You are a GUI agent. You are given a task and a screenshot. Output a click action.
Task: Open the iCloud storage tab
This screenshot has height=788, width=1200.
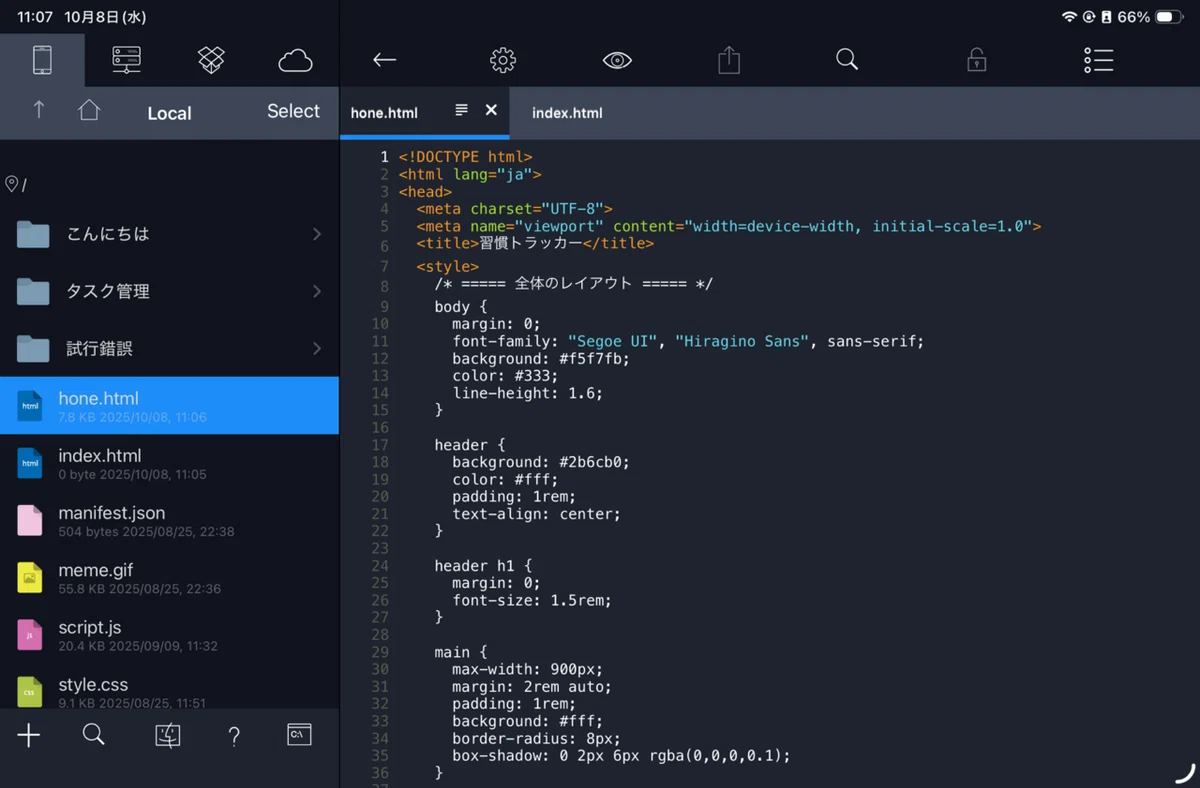coord(295,60)
